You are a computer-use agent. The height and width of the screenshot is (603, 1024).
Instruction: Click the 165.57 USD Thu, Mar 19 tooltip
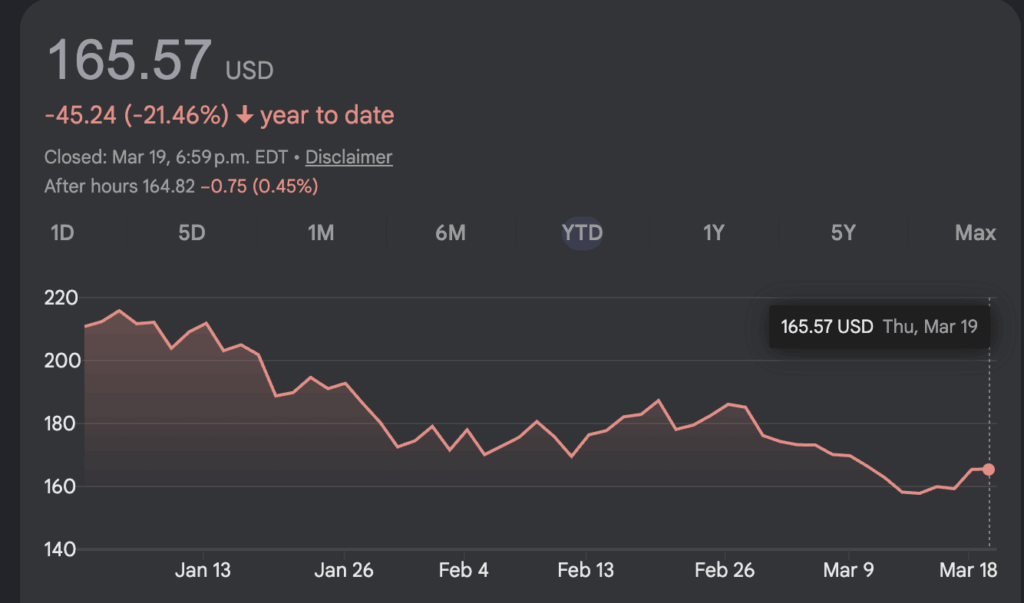tap(878, 327)
